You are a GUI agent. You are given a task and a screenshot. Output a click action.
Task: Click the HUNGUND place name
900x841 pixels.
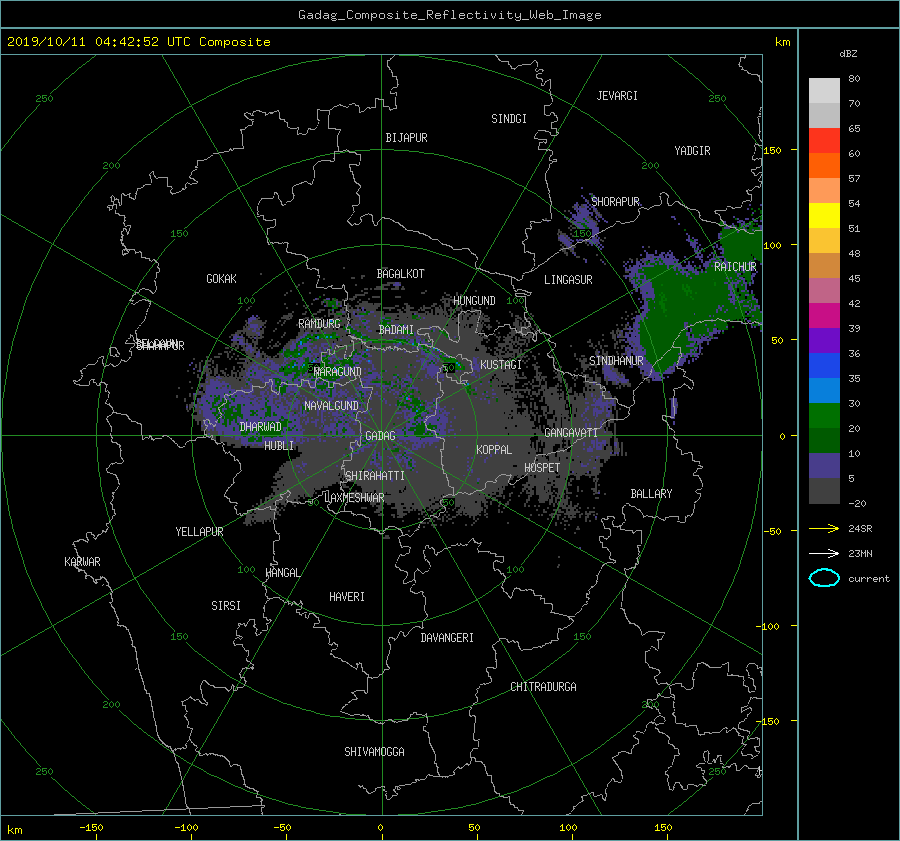pyautogui.click(x=474, y=301)
